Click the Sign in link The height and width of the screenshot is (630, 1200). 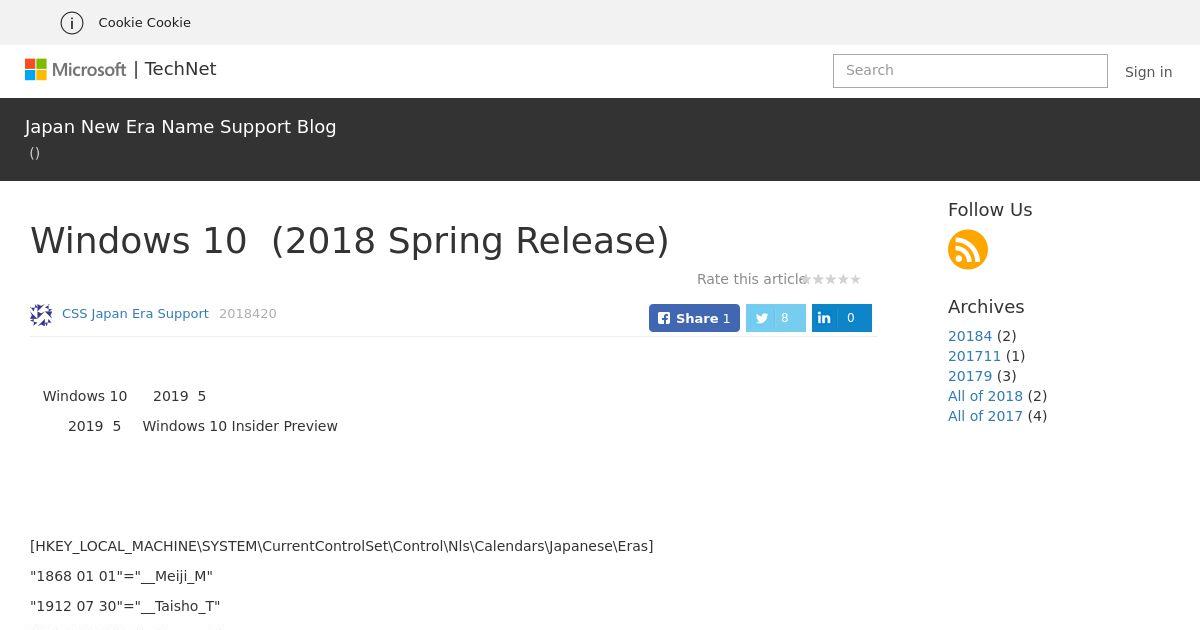[x=1148, y=72]
